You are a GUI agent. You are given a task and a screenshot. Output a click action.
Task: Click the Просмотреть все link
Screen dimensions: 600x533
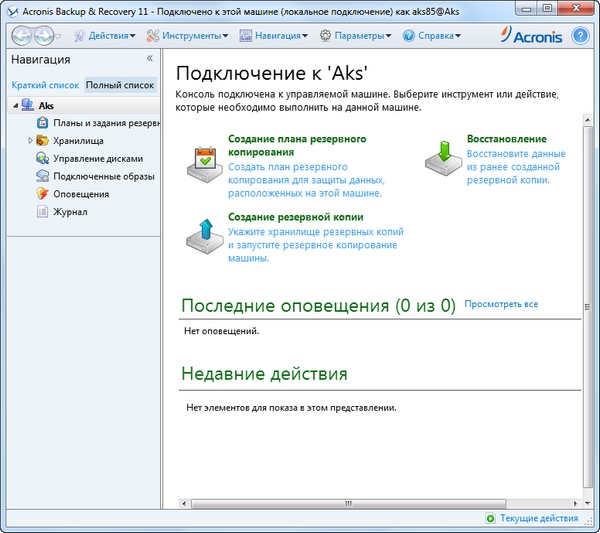(x=501, y=303)
